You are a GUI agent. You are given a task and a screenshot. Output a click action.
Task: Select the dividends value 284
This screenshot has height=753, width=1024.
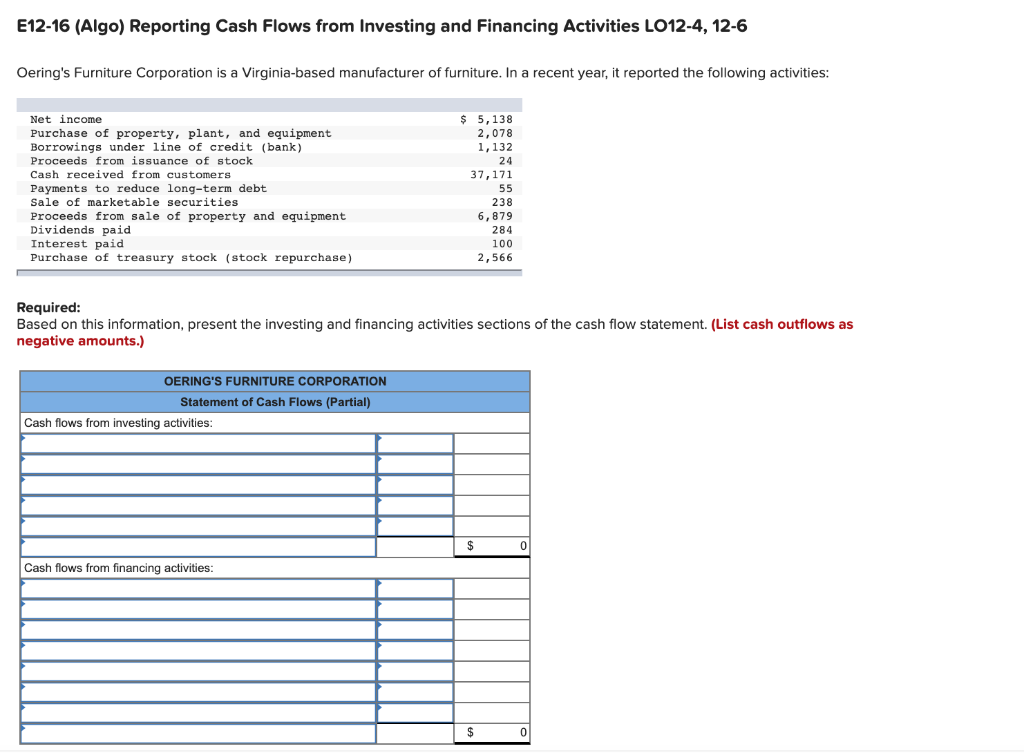point(502,230)
